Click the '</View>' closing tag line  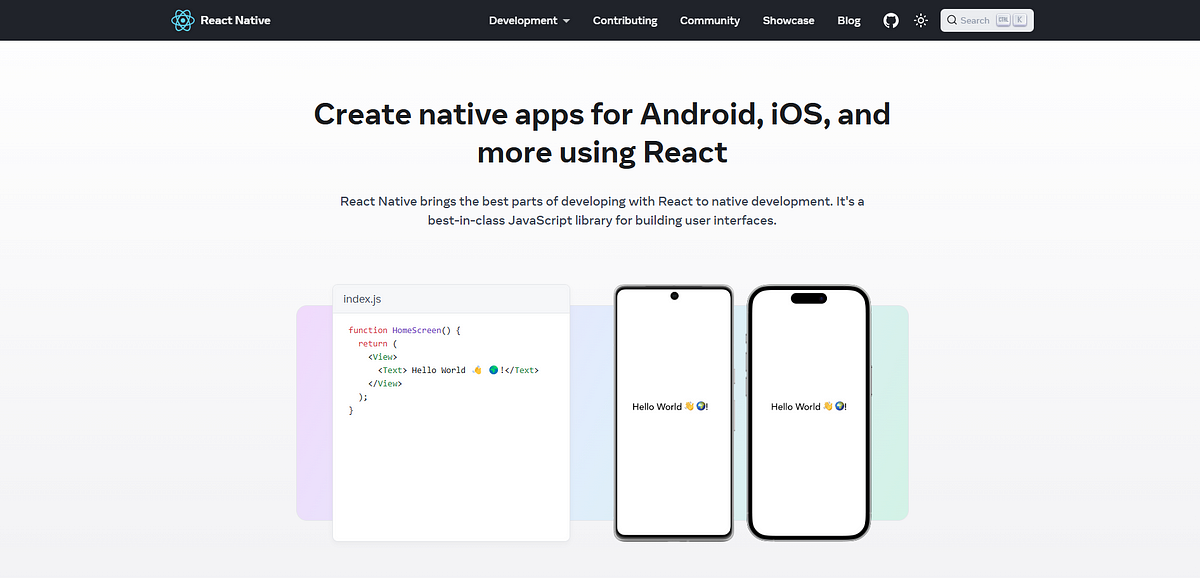(385, 383)
